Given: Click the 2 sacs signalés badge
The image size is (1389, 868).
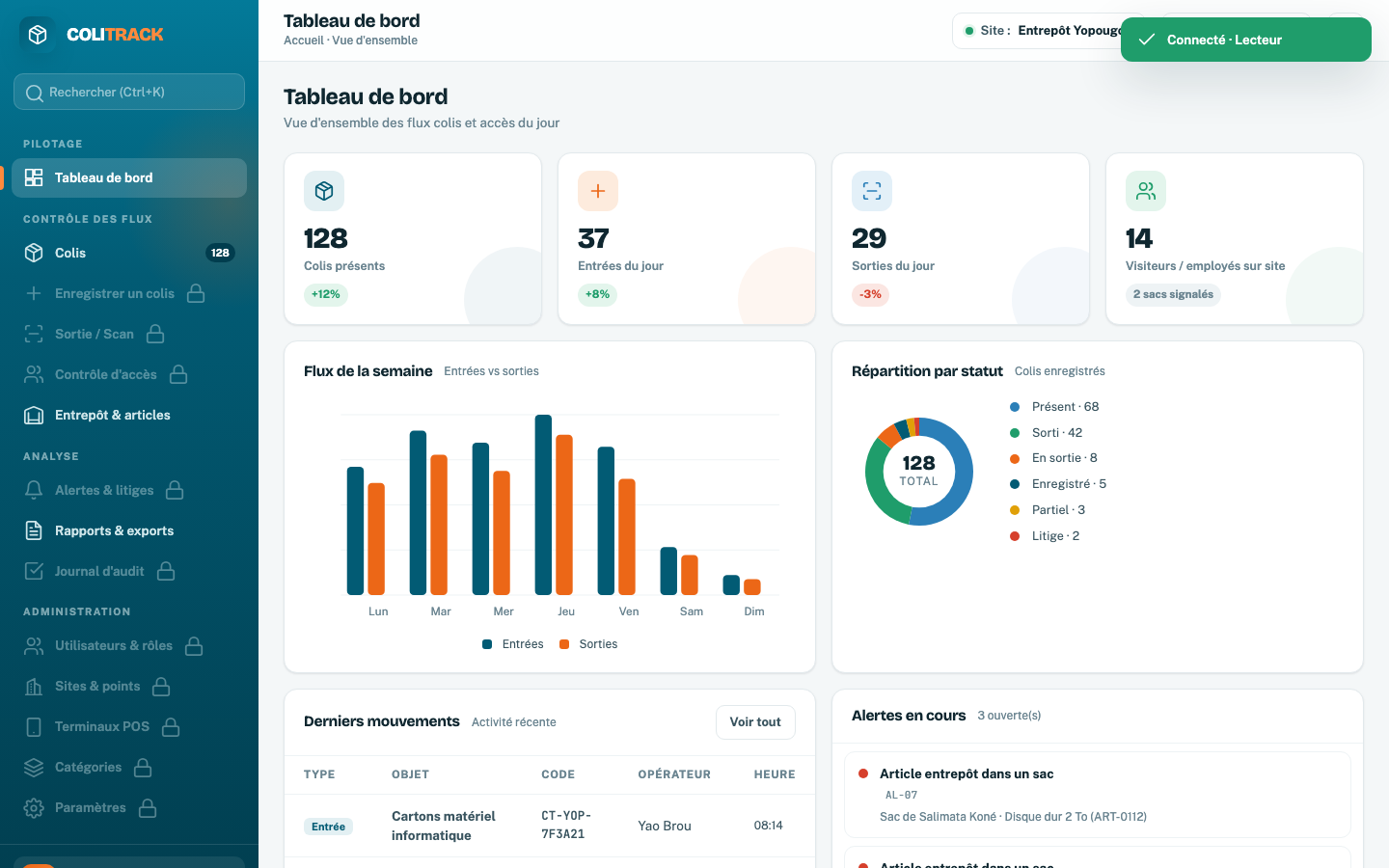Looking at the screenshot, I should click(x=1173, y=294).
